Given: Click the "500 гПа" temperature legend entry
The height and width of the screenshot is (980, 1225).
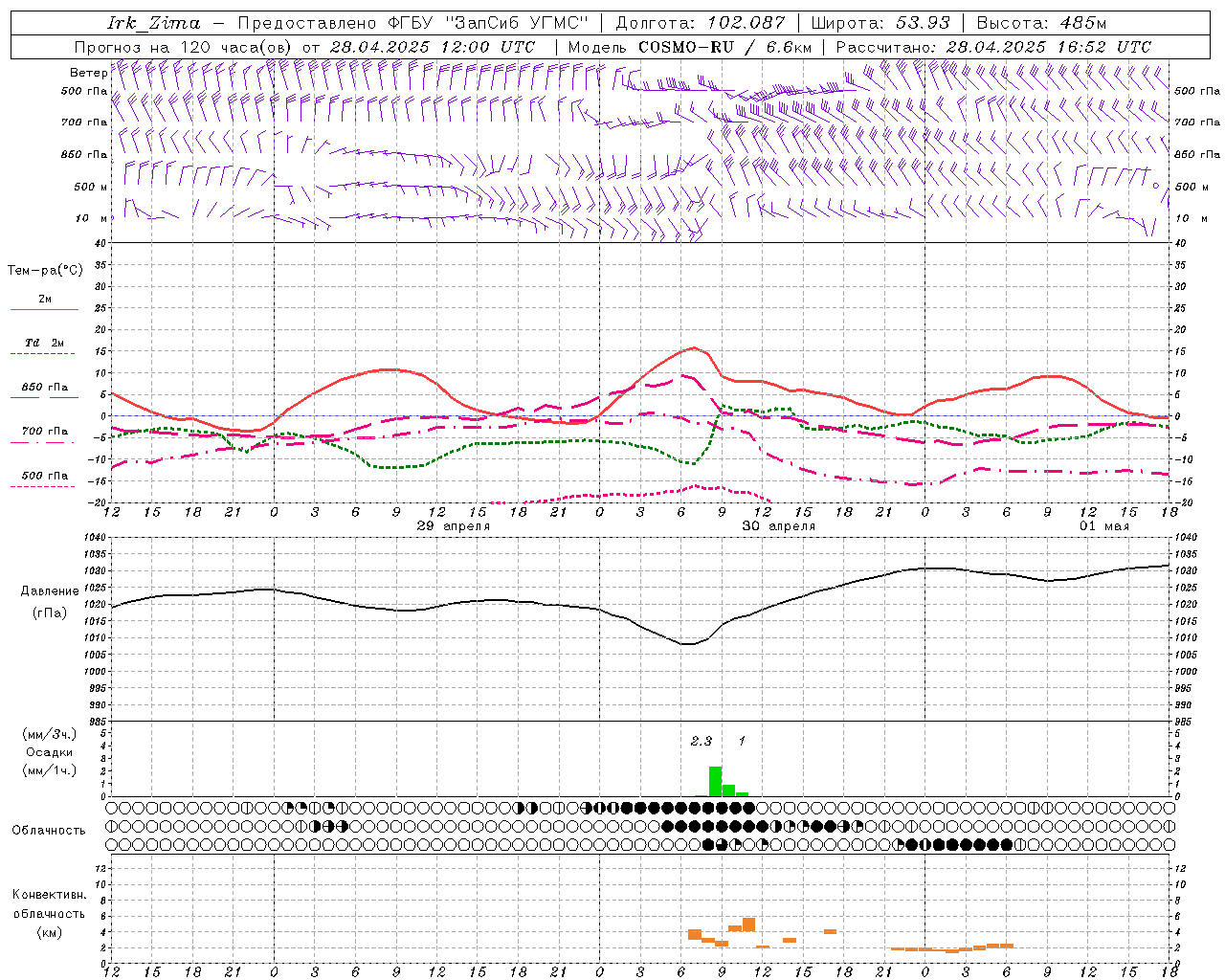Looking at the screenshot, I should point(45,476).
